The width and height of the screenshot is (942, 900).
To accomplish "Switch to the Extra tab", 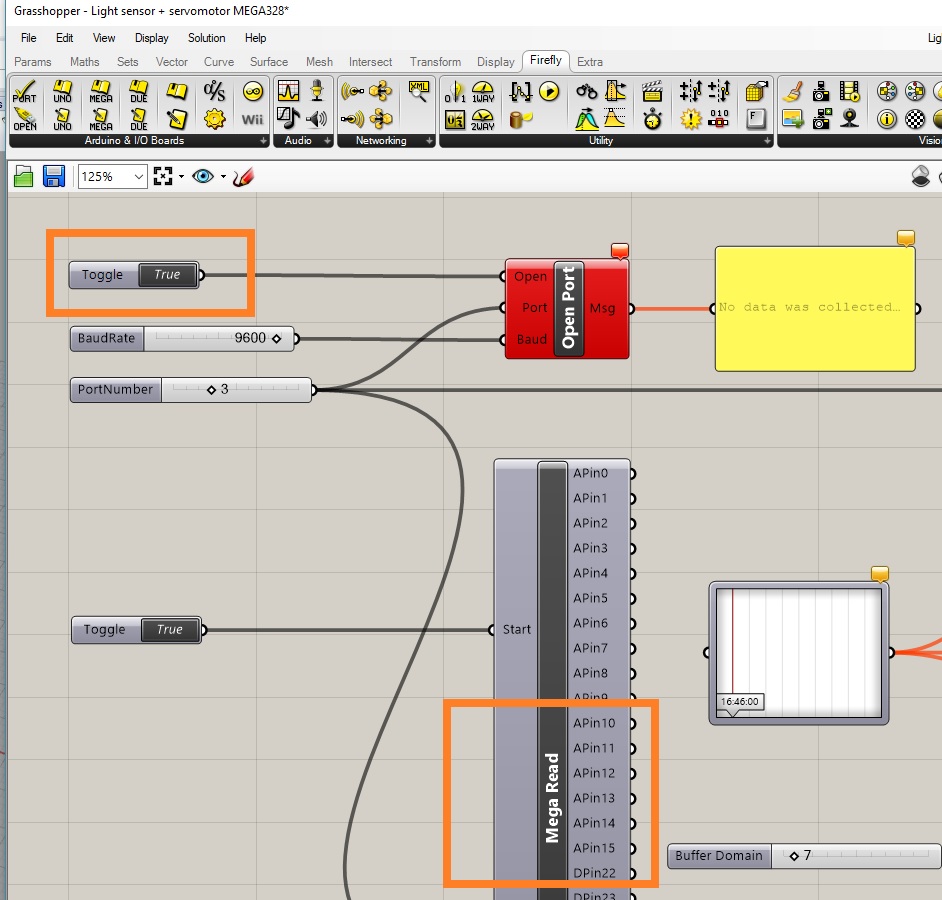I will click(x=590, y=62).
